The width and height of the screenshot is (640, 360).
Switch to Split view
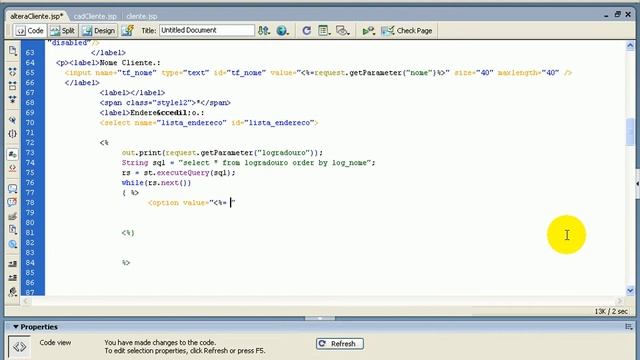click(x=62, y=31)
